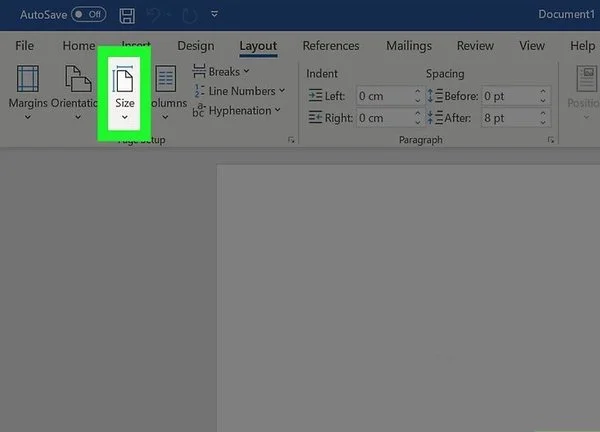600x432 pixels.
Task: Increase Indent Right value
Action: (417, 114)
